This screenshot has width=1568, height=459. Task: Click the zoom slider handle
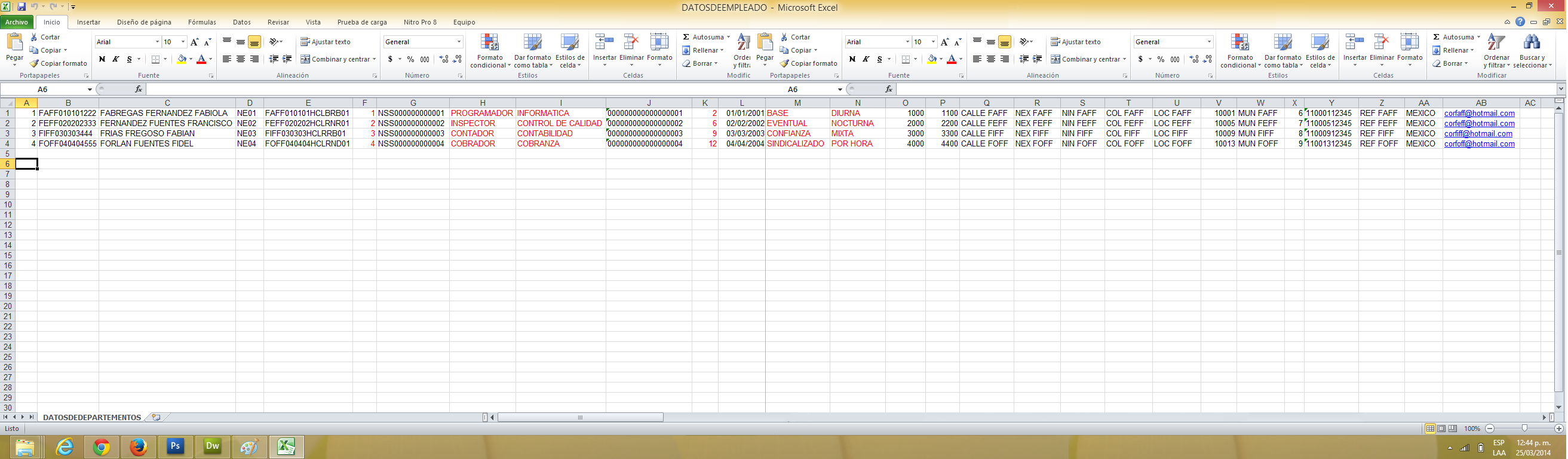[x=1524, y=429]
